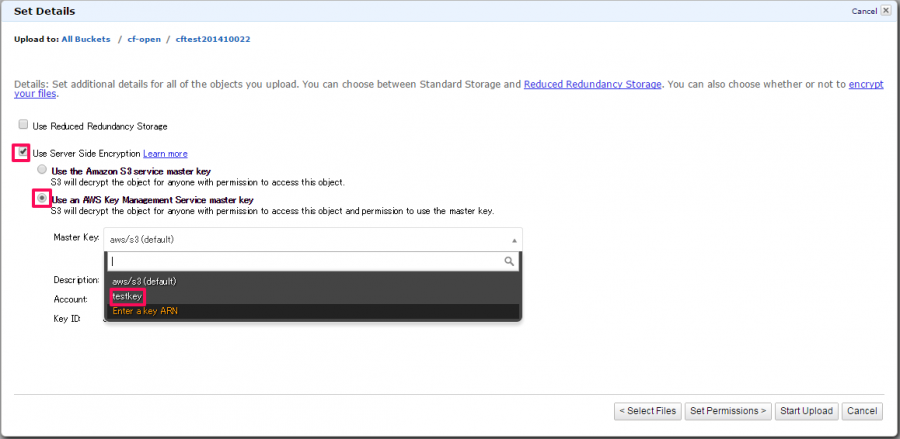900x439 pixels.
Task: Collapse the Master Key dropdown arrow
Action: coord(514,240)
